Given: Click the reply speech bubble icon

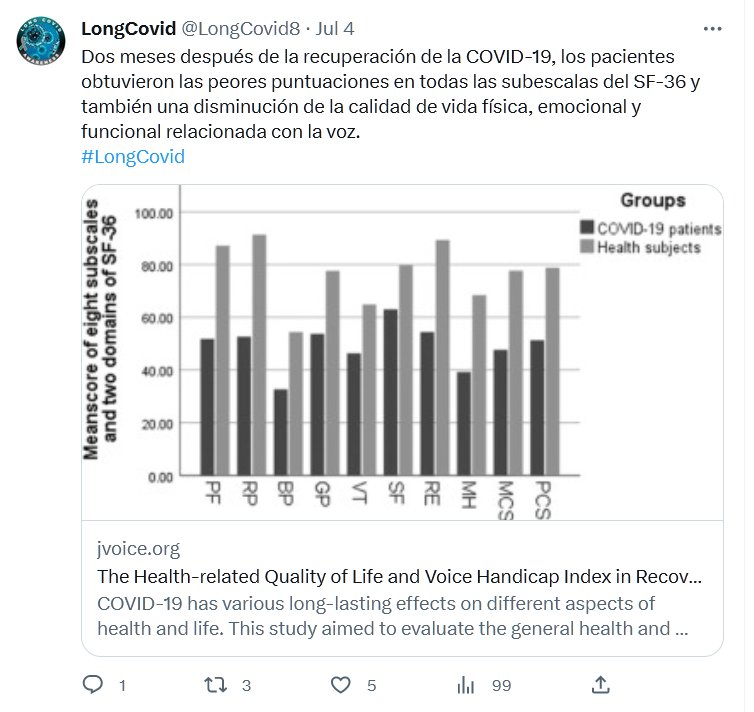Looking at the screenshot, I should [x=92, y=685].
